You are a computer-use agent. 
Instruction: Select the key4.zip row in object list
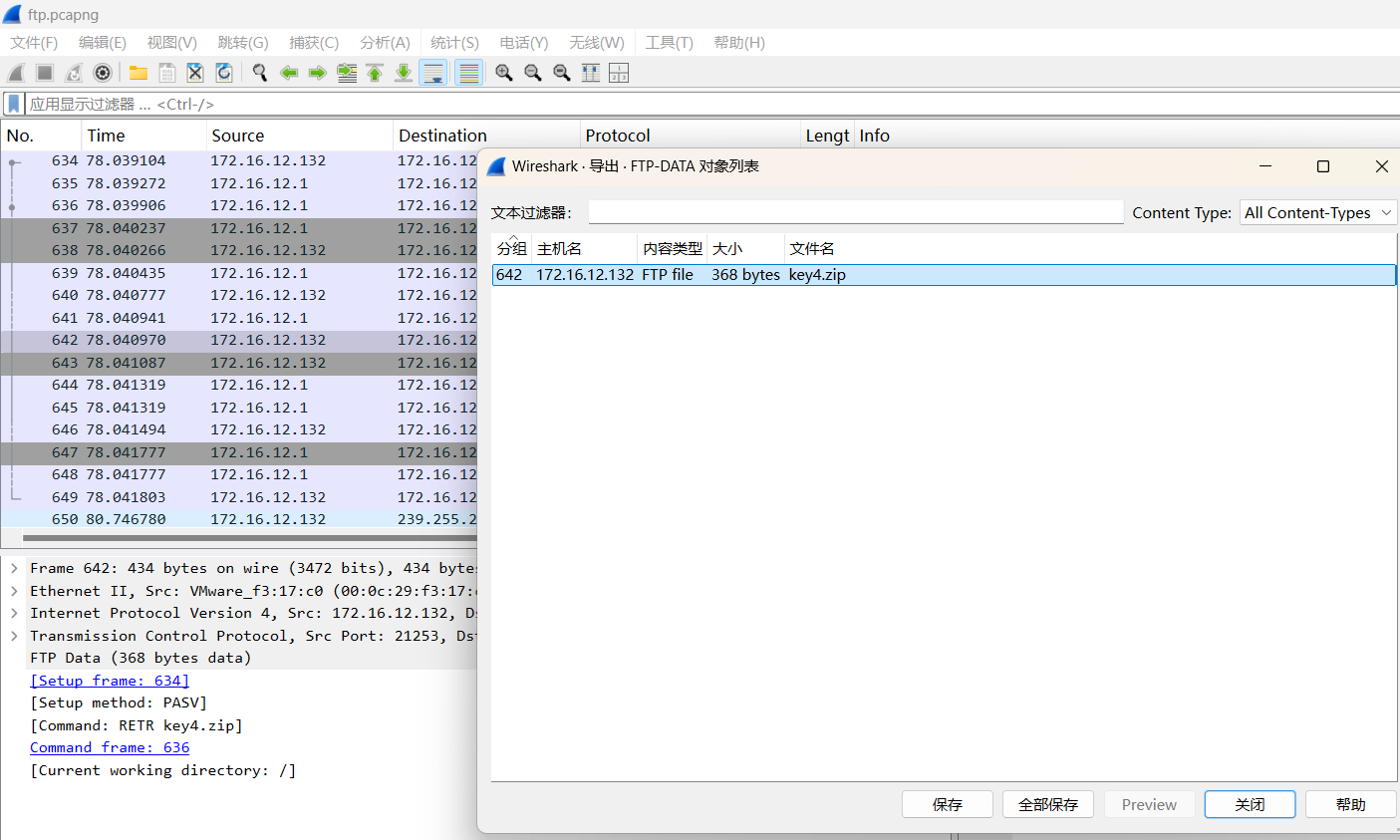[x=944, y=275]
